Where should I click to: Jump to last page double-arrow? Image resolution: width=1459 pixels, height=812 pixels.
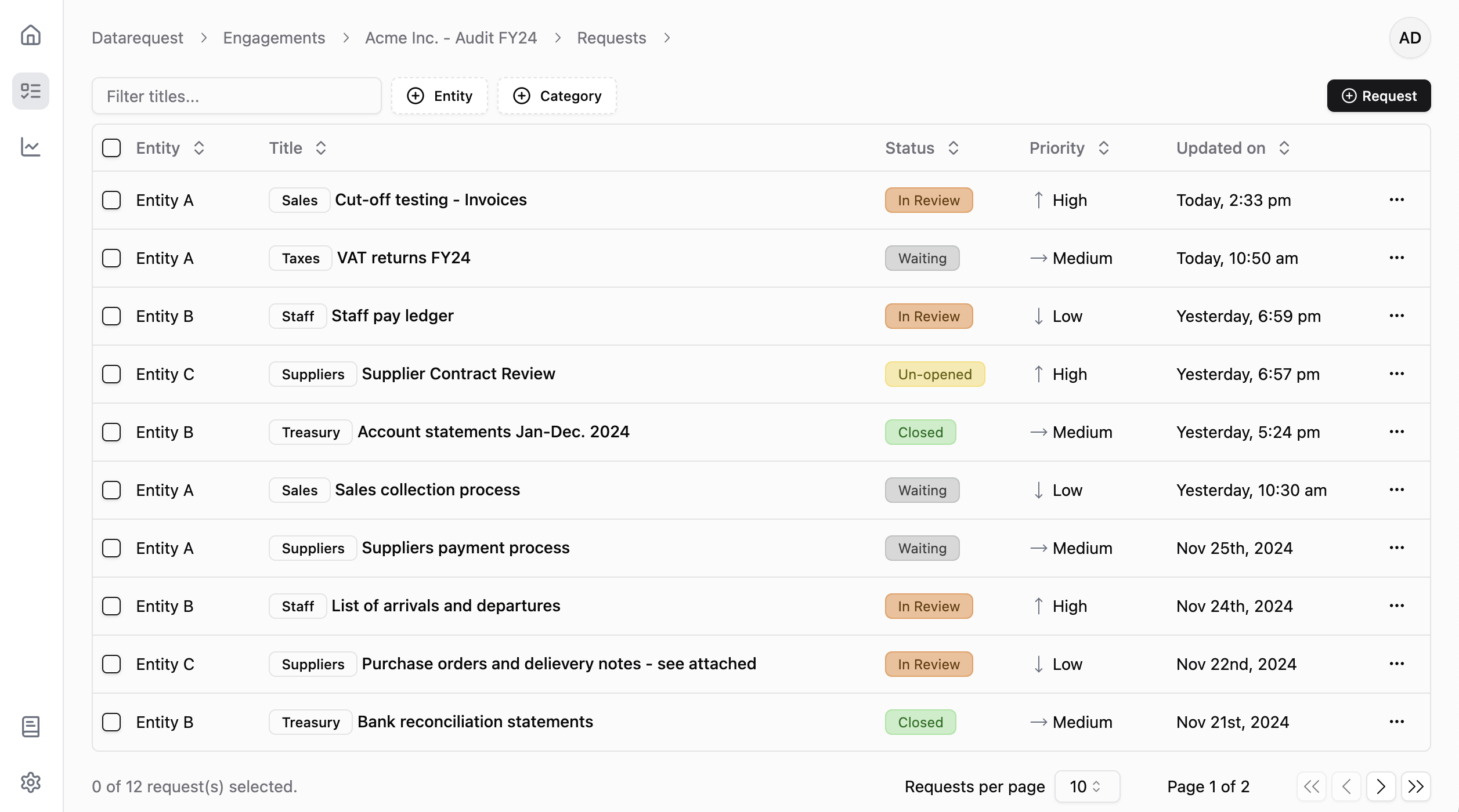pos(1415,786)
